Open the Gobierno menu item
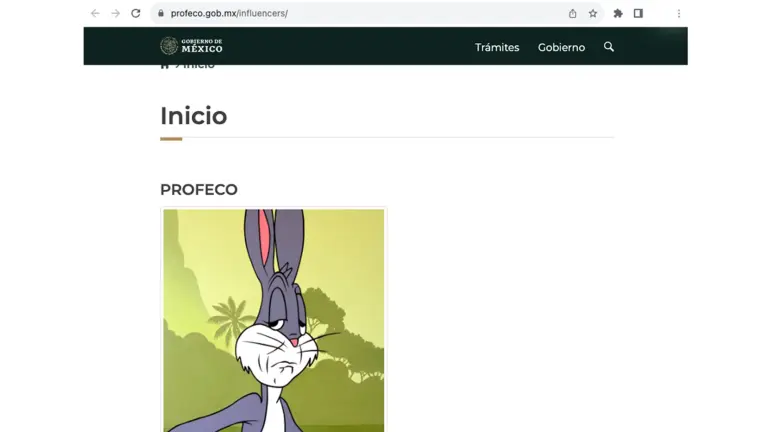 pos(561,48)
